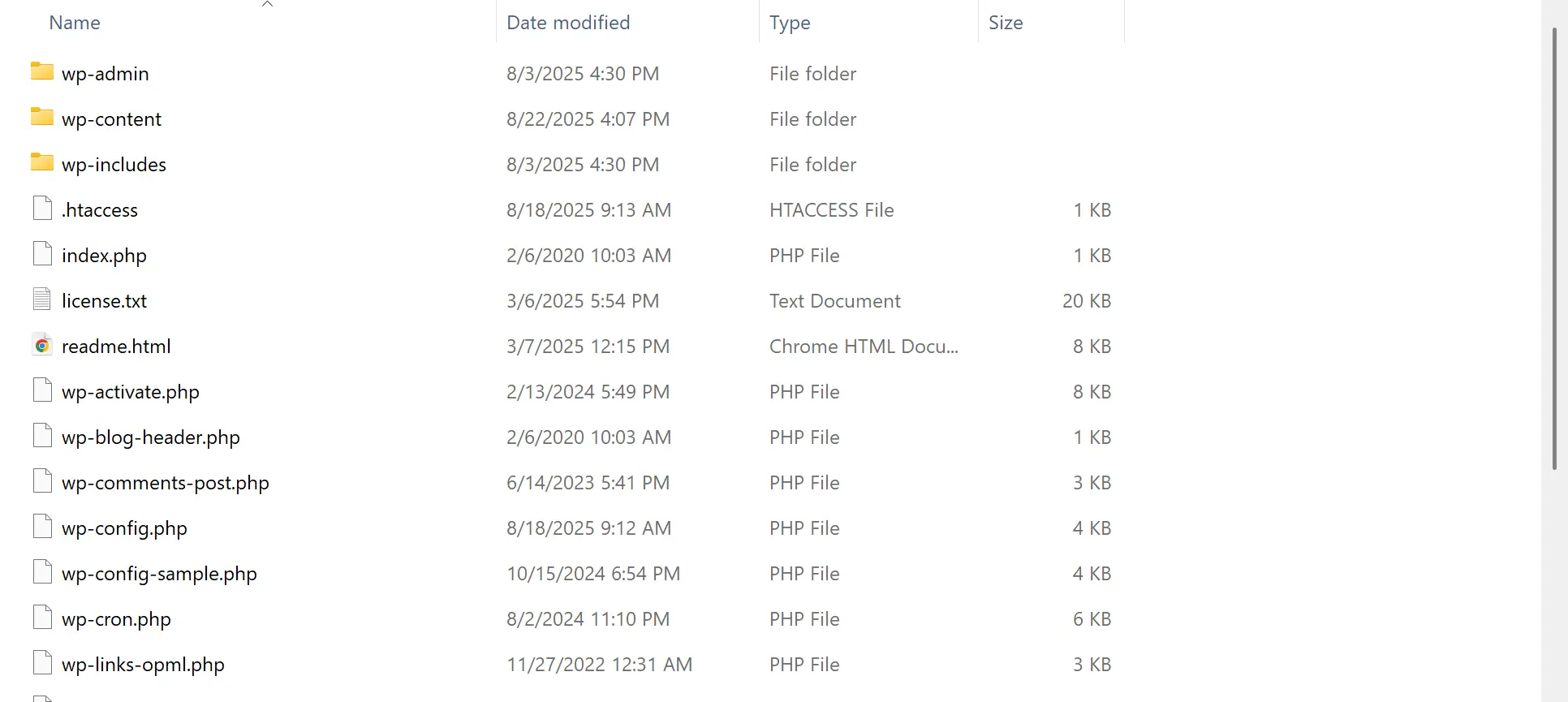Screen dimensions: 1568x702
Task: Sort by Date modified column header
Action: pyautogui.click(x=568, y=23)
